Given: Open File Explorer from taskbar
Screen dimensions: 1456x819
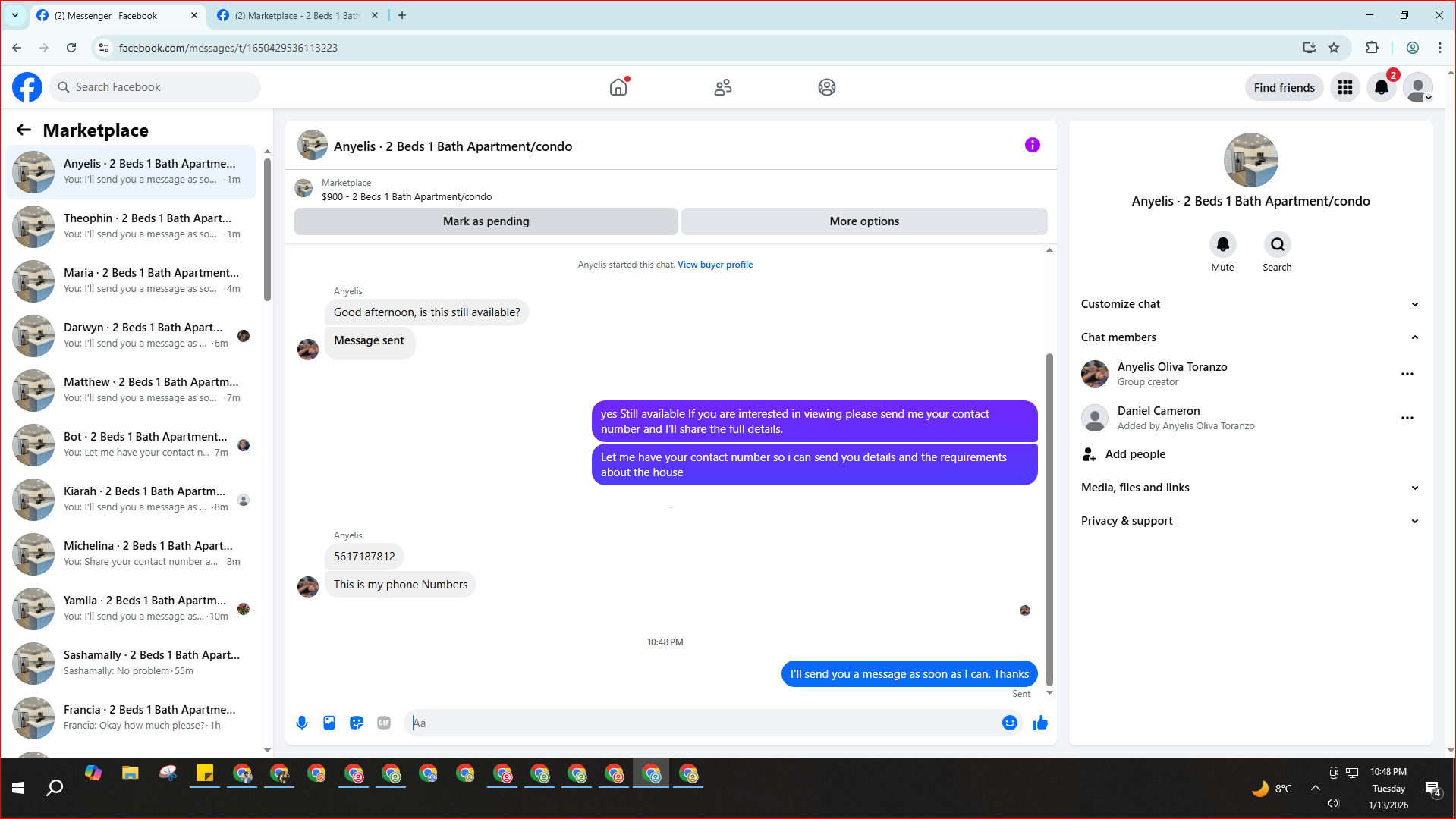Looking at the screenshot, I should [x=131, y=773].
